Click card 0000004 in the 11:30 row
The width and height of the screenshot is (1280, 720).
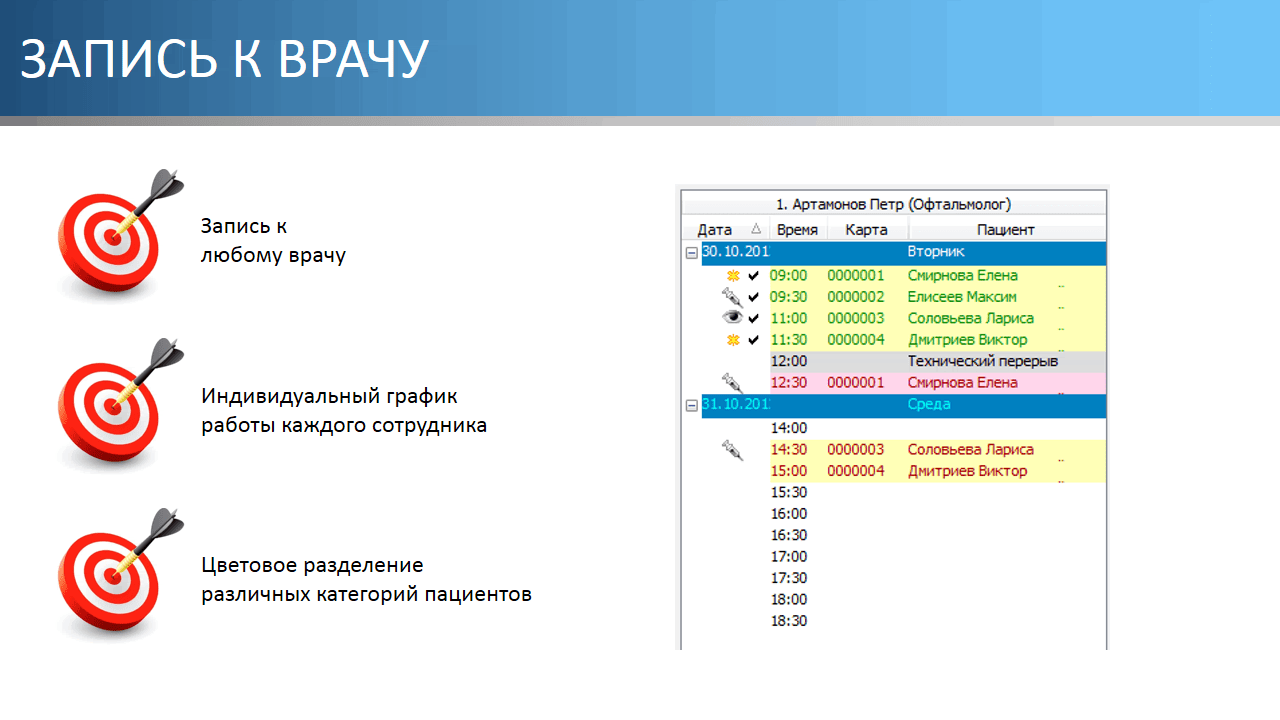coord(856,340)
